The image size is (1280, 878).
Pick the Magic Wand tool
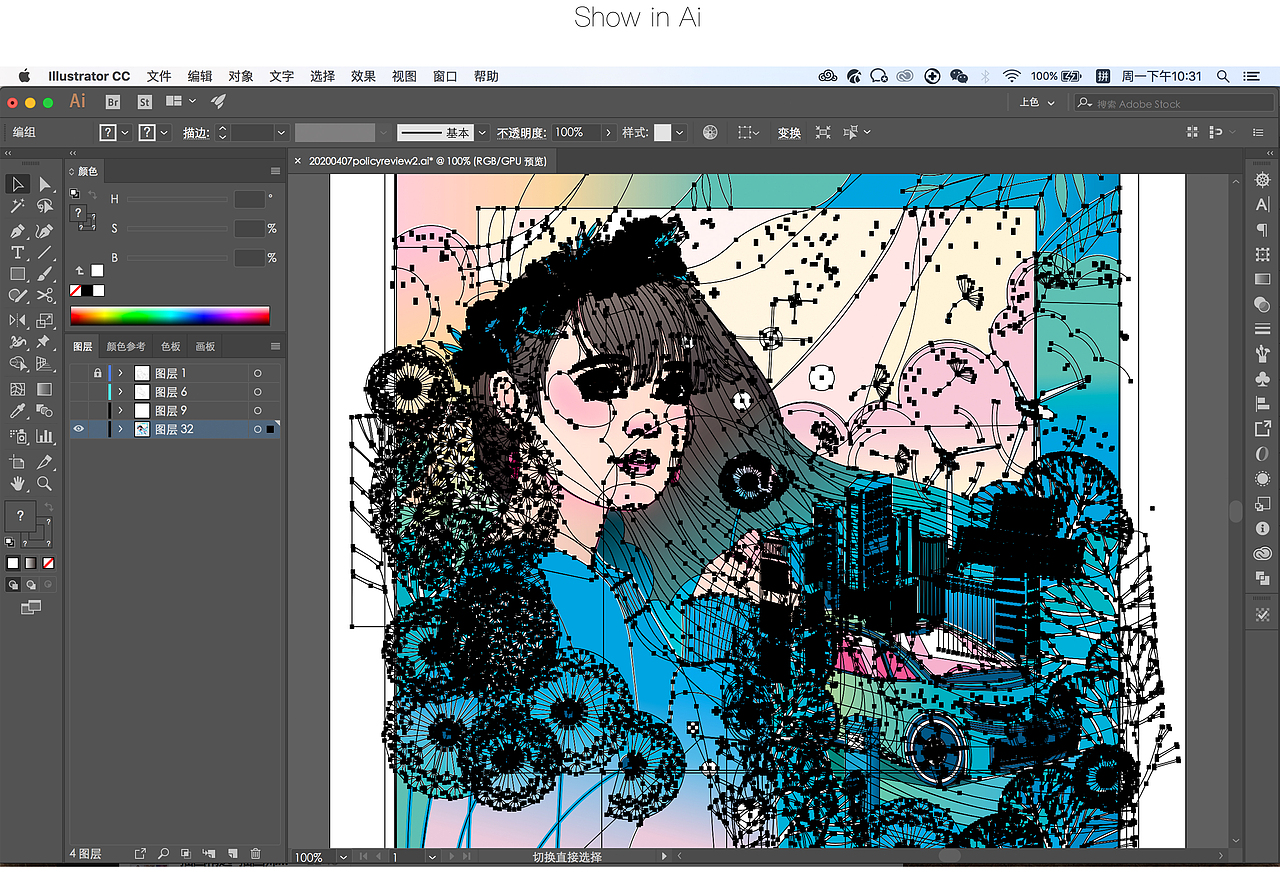click(17, 206)
